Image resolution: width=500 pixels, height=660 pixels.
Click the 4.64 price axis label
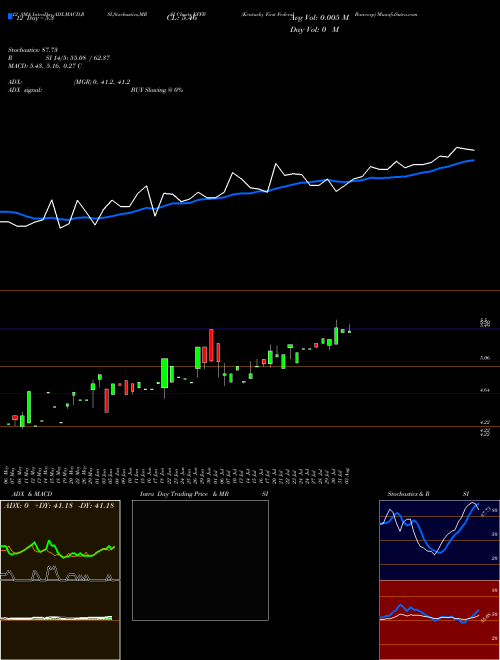(484, 390)
